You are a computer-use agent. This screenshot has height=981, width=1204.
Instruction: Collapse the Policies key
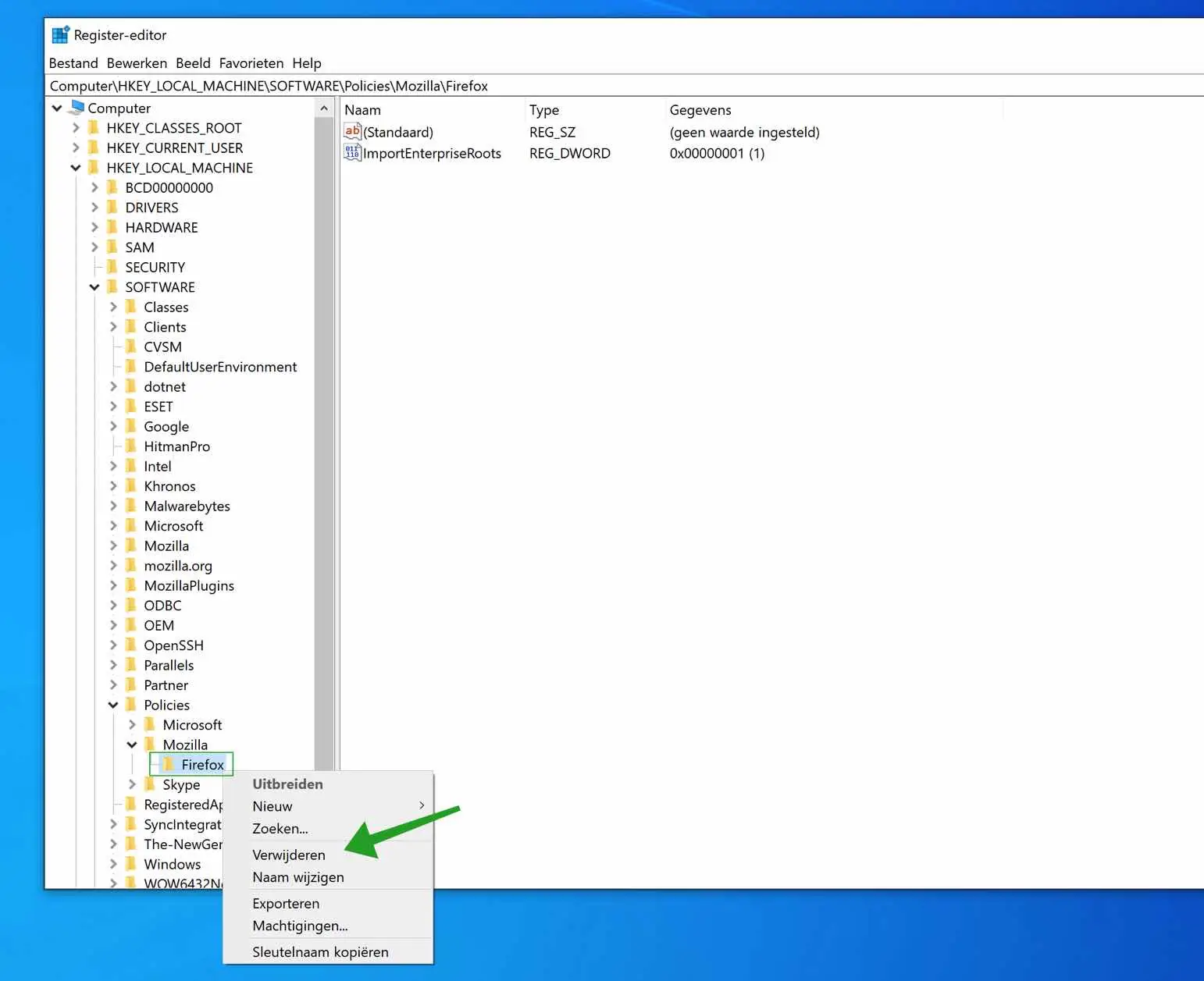tap(113, 705)
